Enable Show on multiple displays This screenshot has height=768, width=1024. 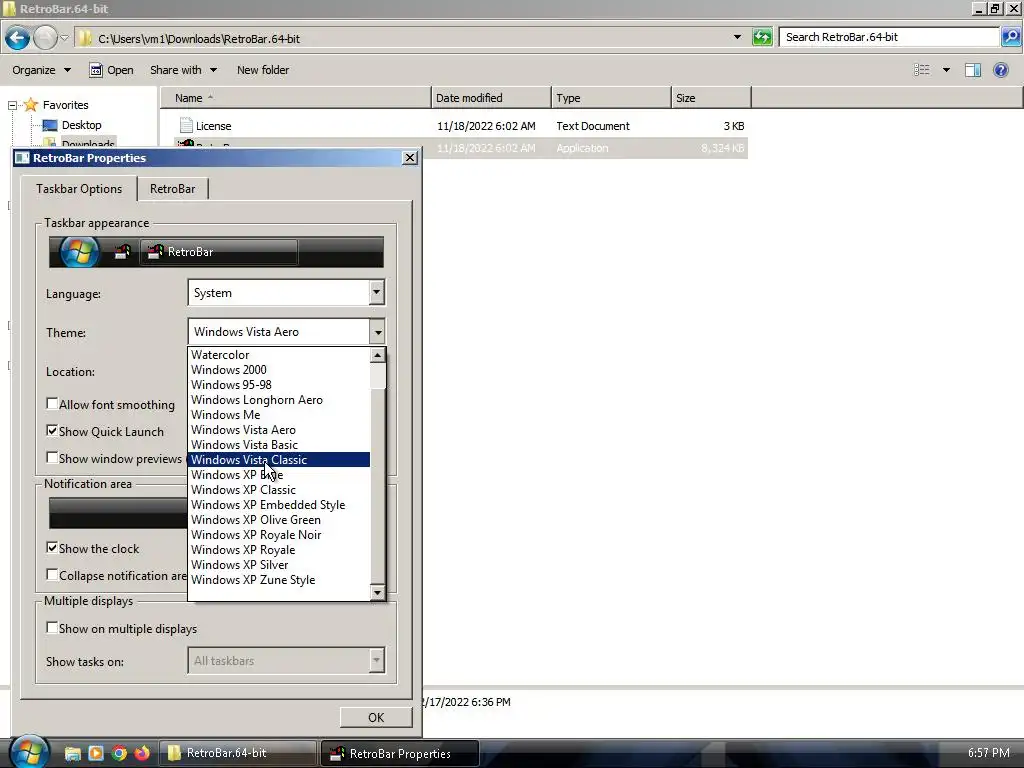[x=52, y=628]
